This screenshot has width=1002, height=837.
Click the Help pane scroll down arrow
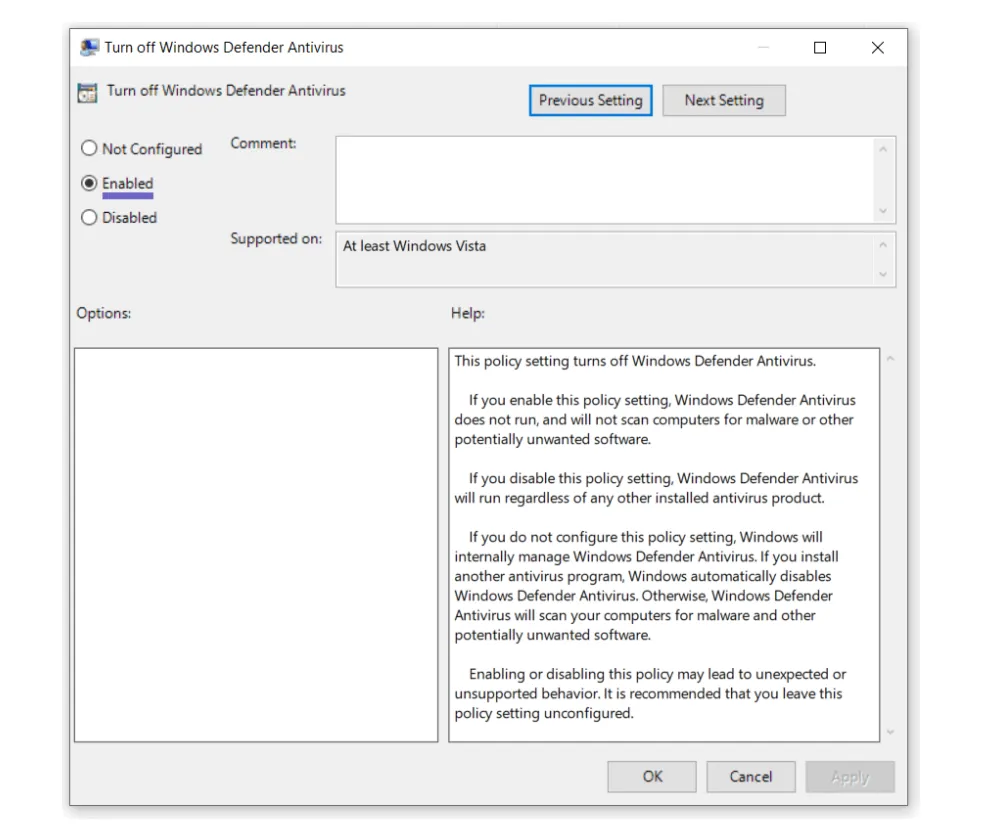coord(890,732)
